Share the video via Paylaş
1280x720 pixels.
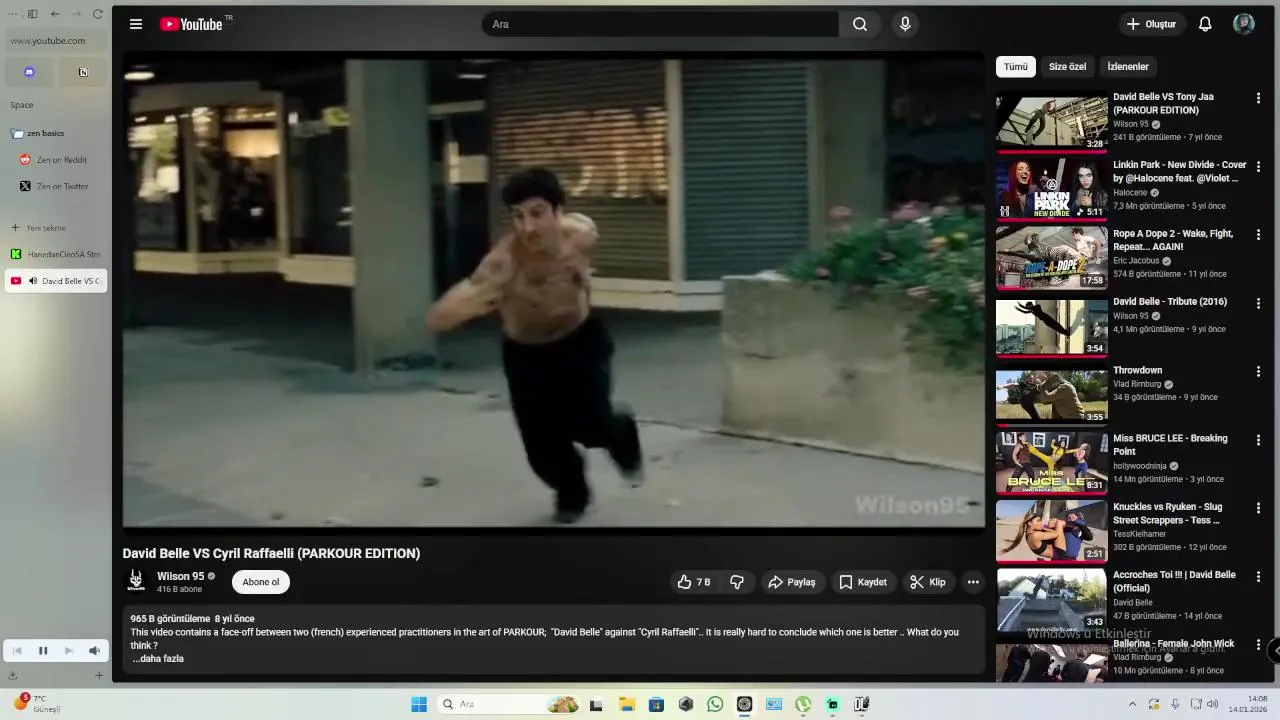[x=792, y=582]
